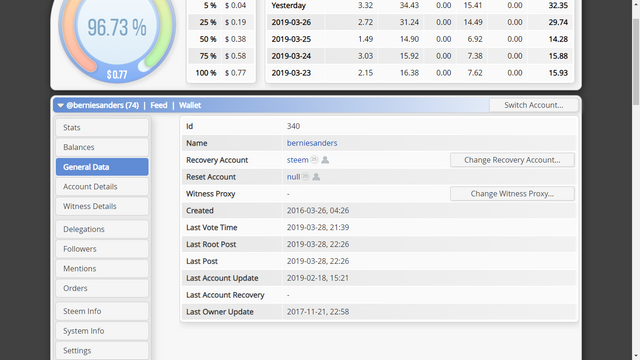The width and height of the screenshot is (640, 360).
Task: Collapse the @berniesanders account panel triangle
Action: (x=60, y=105)
